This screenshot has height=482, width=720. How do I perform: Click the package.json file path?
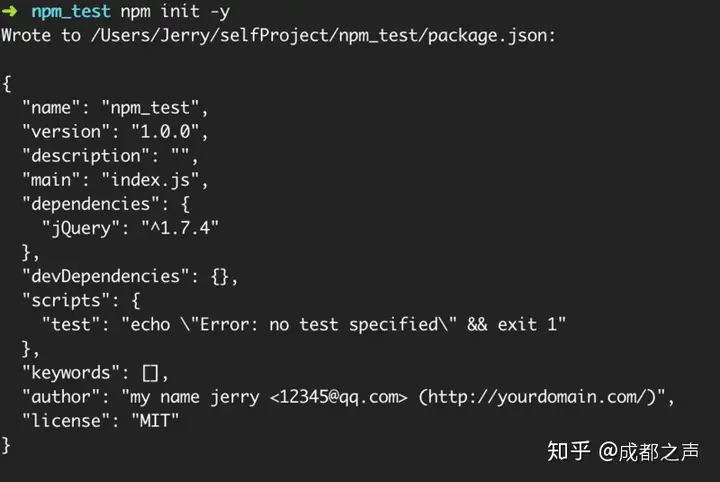click(x=320, y=35)
